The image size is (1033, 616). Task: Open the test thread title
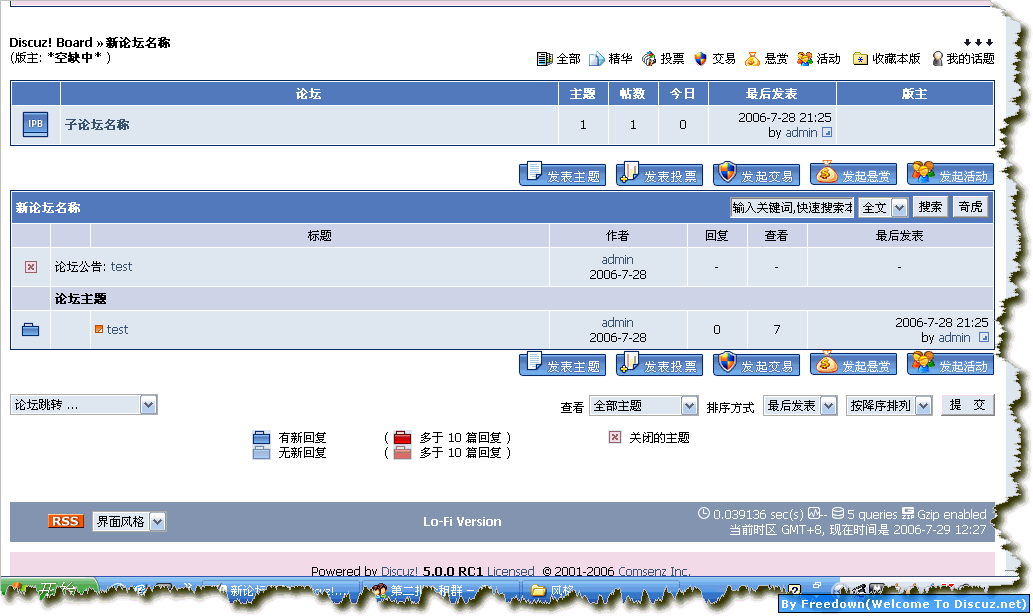tap(117, 329)
